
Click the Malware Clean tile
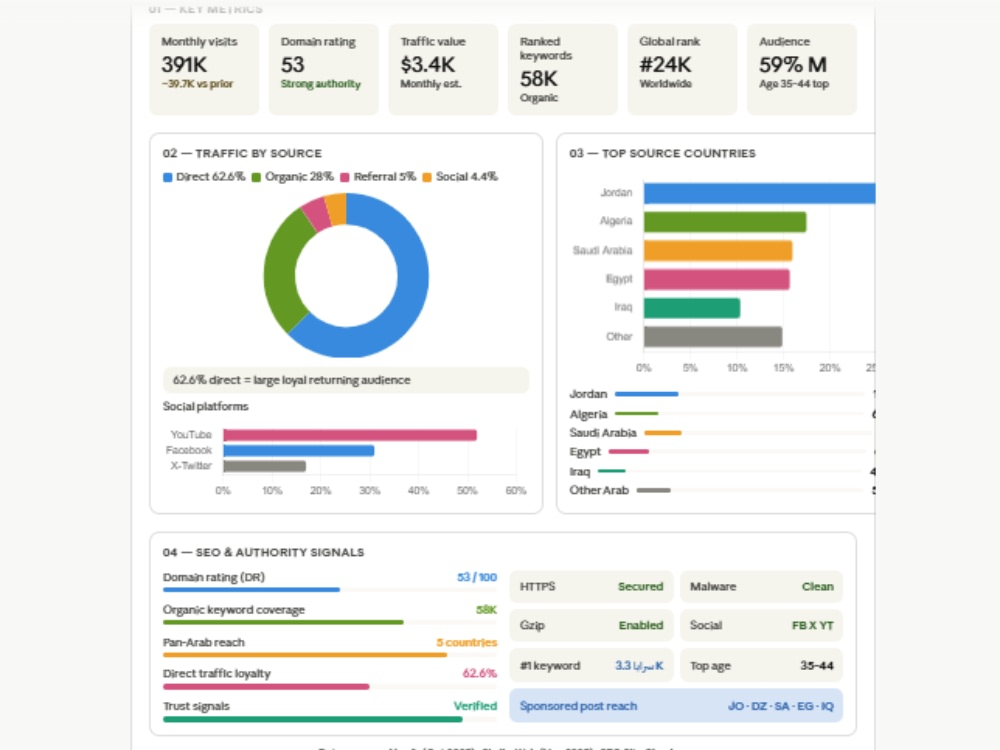tap(761, 587)
